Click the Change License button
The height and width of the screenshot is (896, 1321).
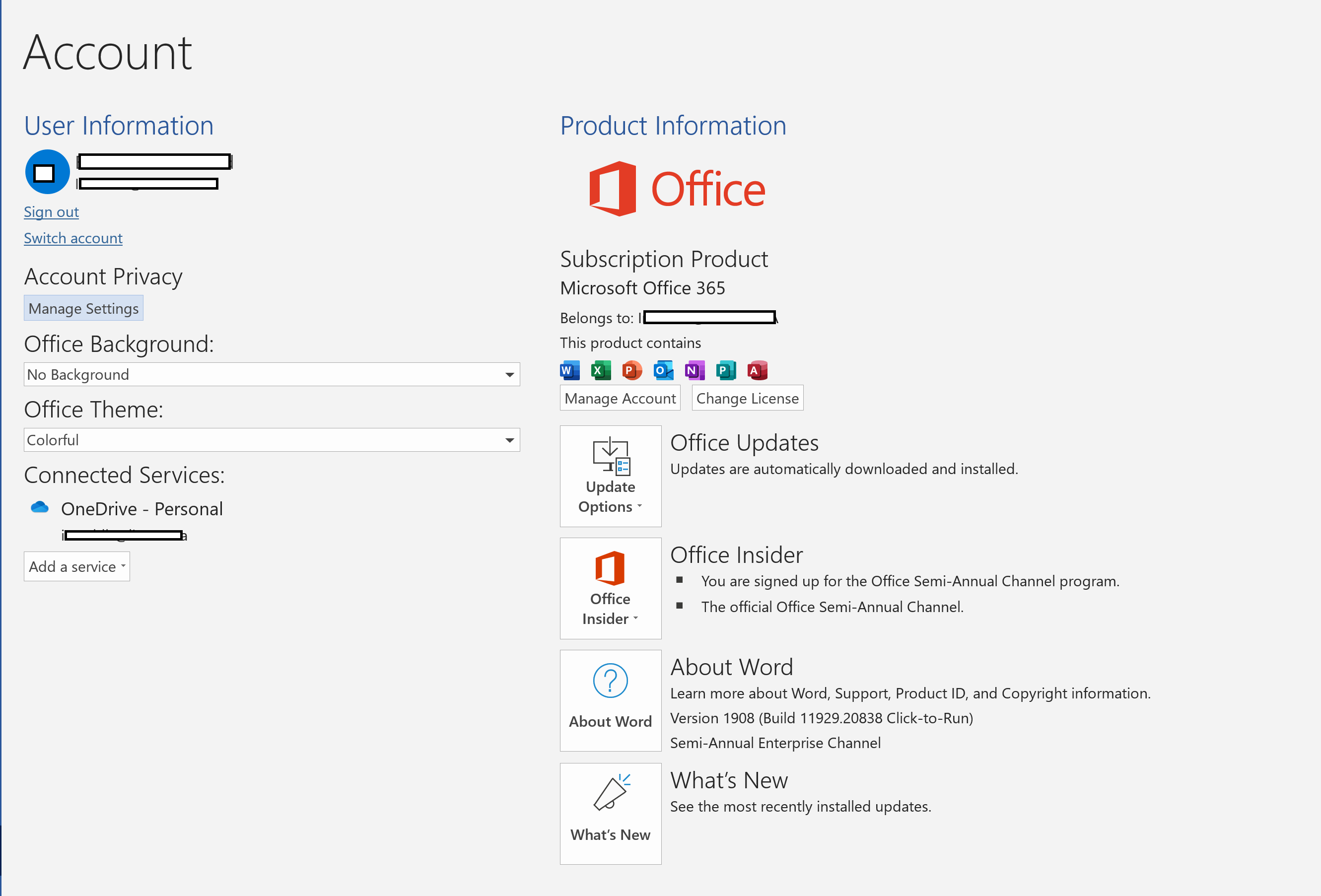748,398
